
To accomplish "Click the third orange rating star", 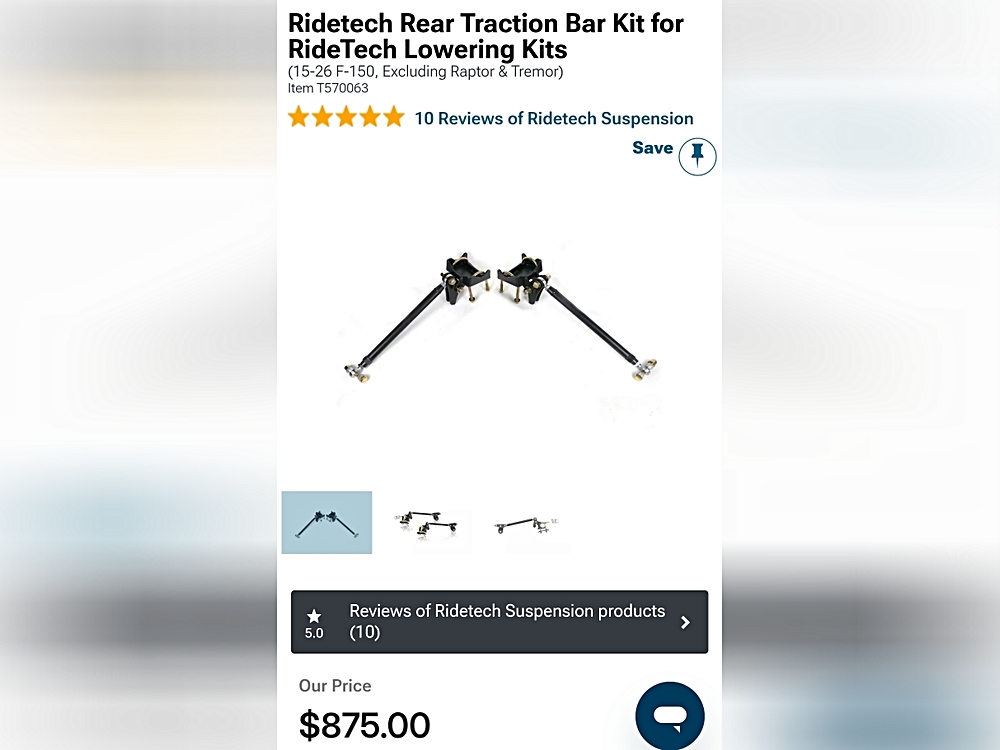I will pos(346,117).
